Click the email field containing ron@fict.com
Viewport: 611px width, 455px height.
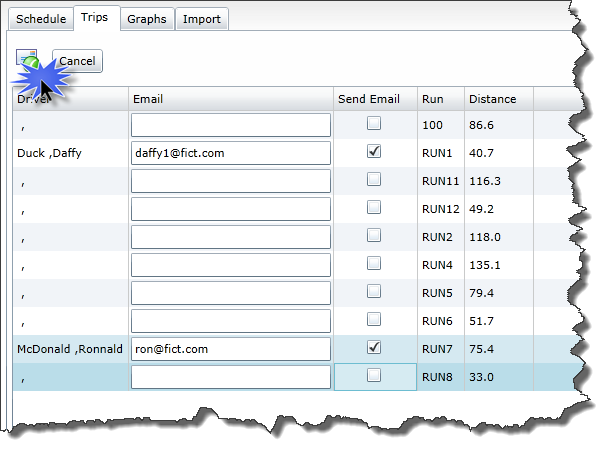click(x=231, y=349)
